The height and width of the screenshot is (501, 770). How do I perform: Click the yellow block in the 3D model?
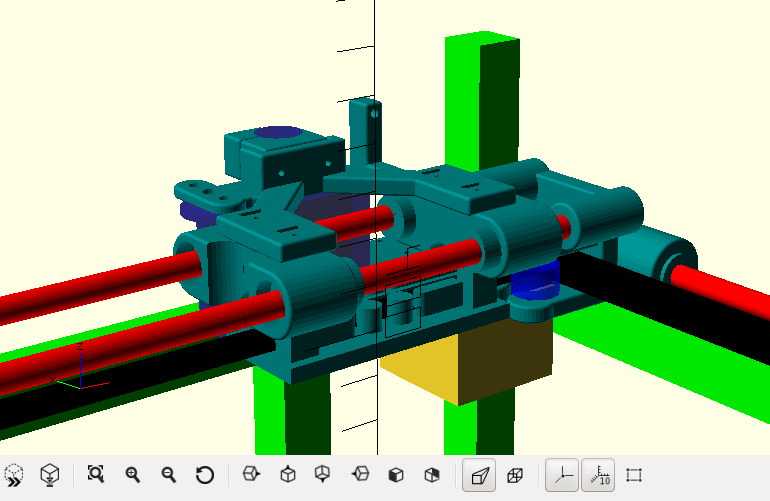467,363
